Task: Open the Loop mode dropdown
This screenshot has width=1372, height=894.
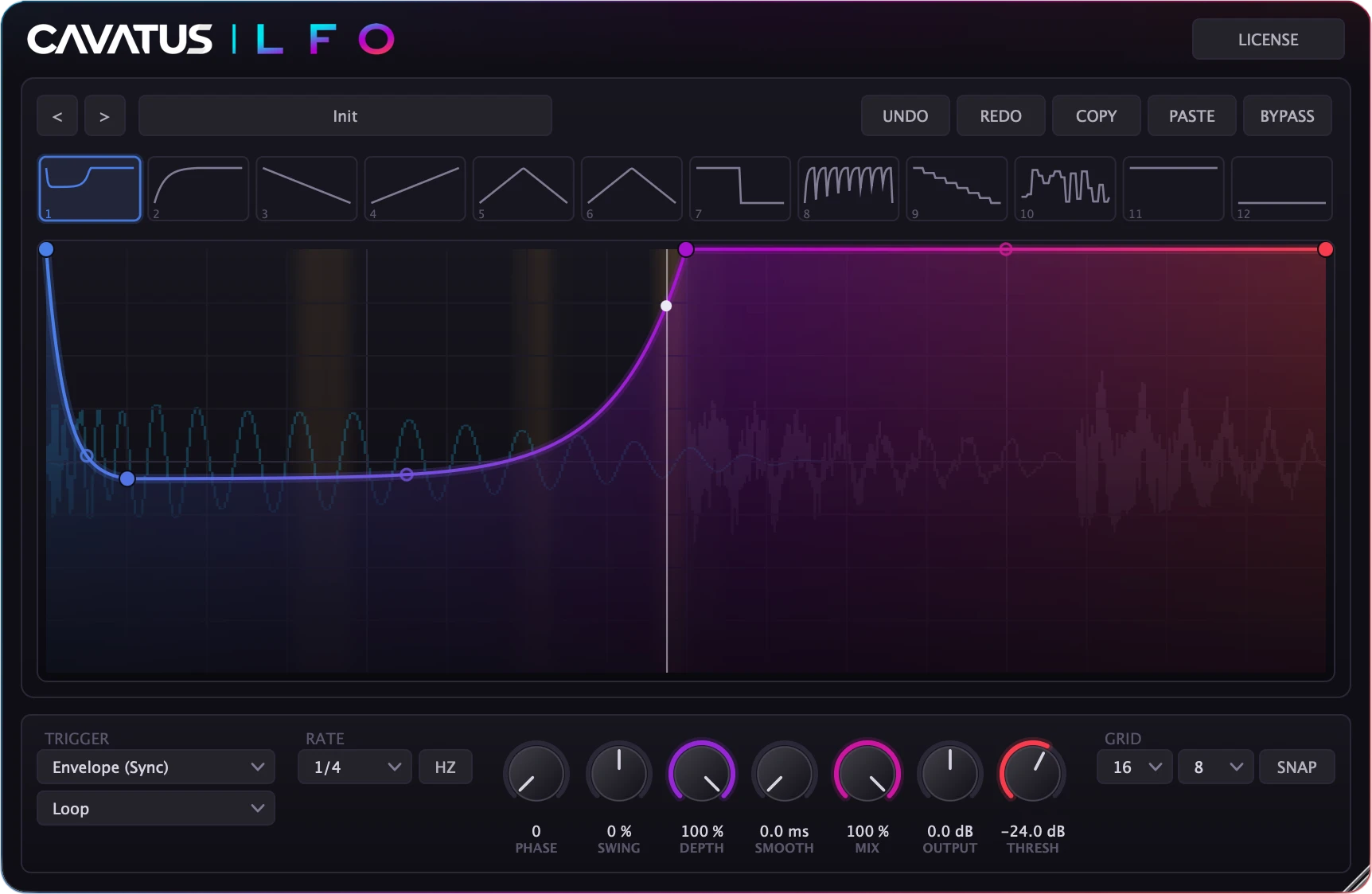Action: coord(156,809)
